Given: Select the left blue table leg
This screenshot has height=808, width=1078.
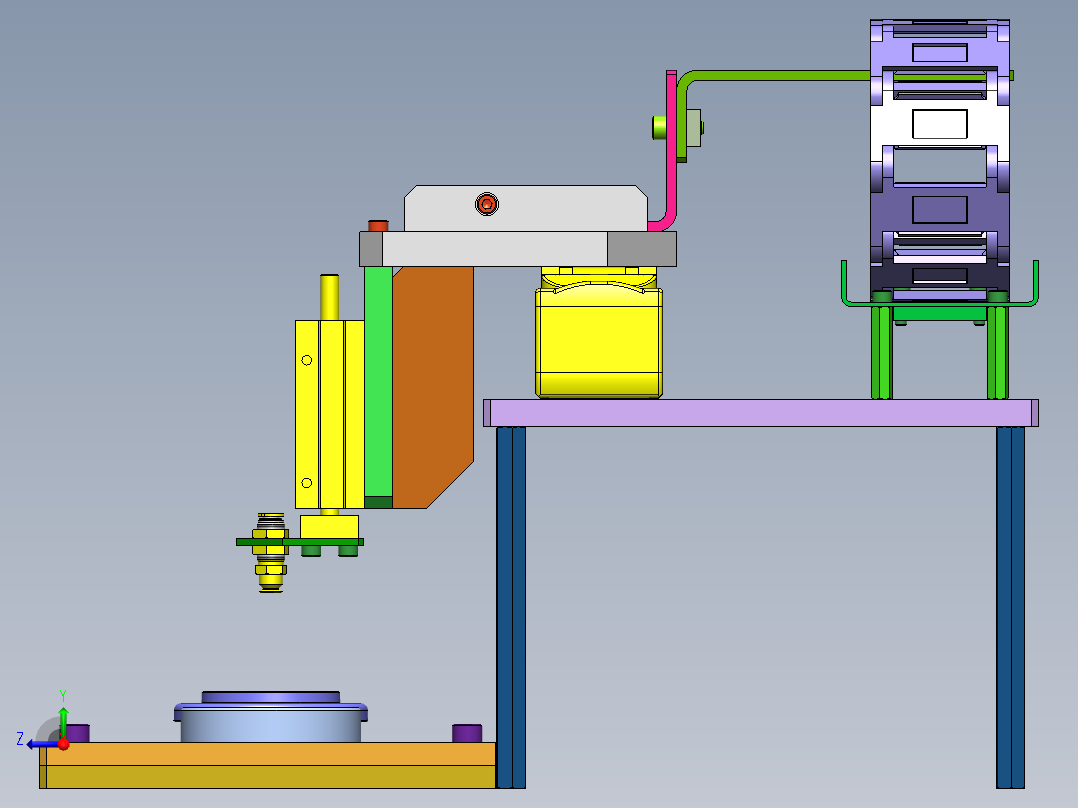Looking at the screenshot, I should pos(511,607).
